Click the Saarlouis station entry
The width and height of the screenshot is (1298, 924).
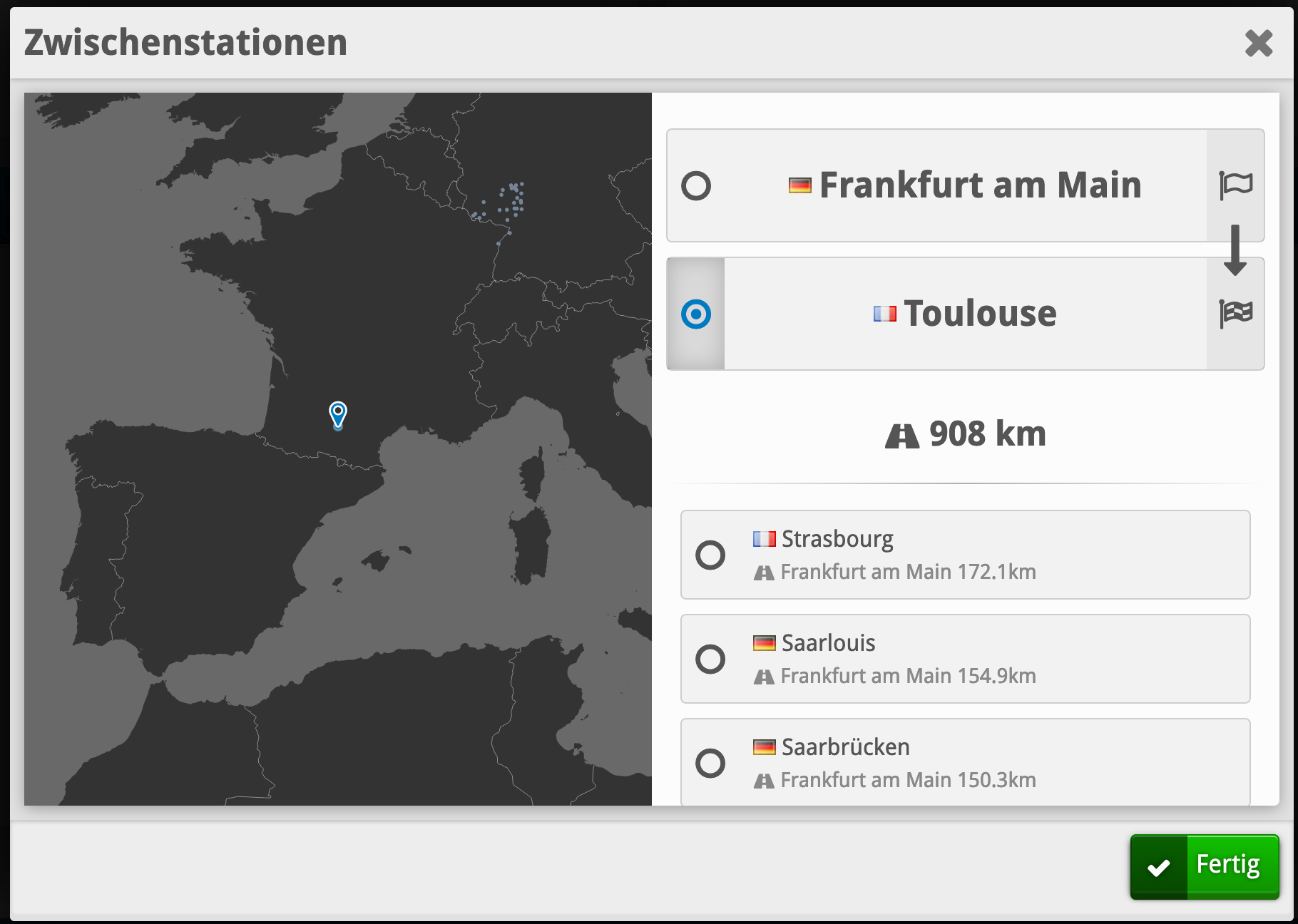pos(965,659)
